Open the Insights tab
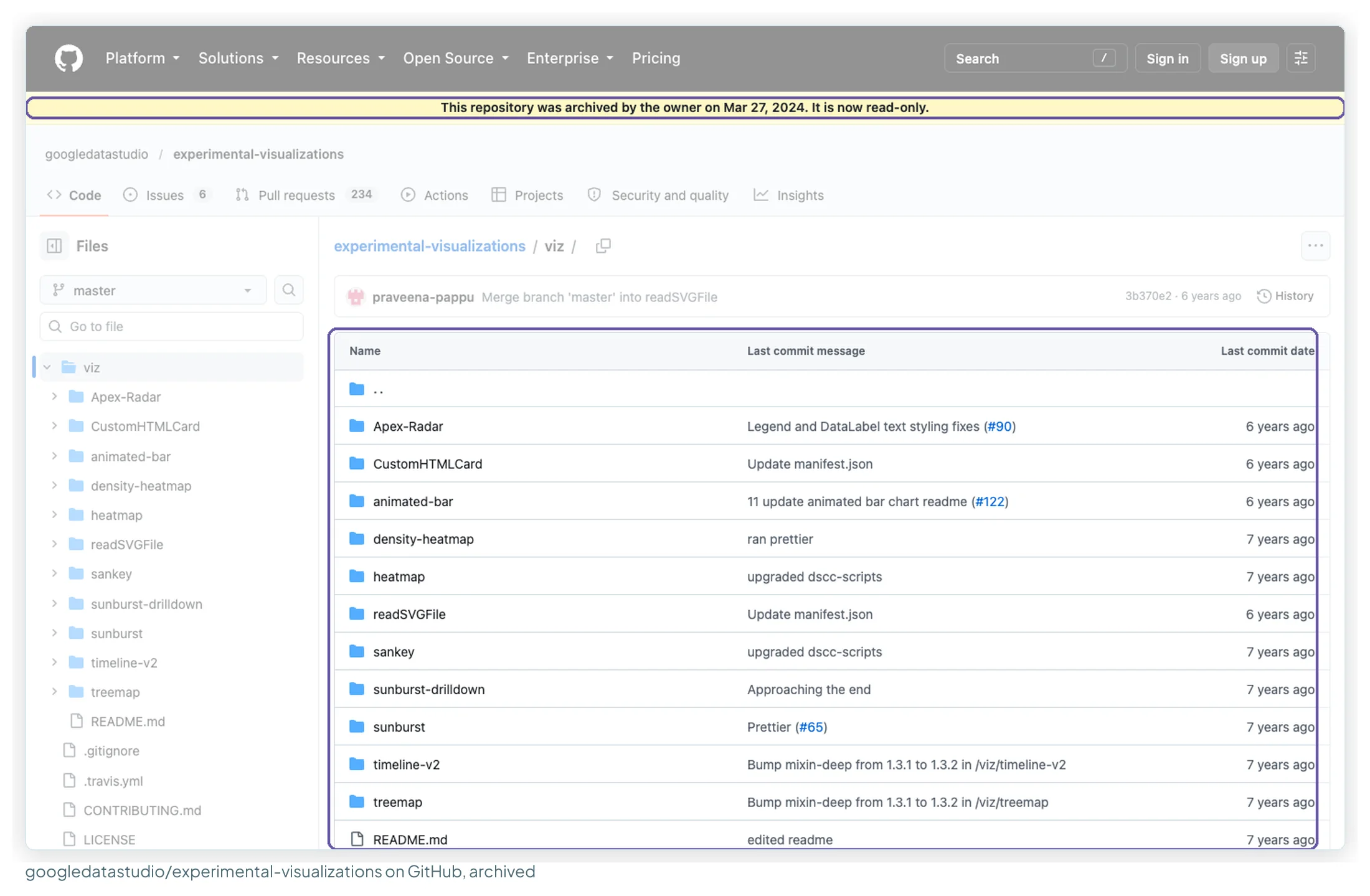Image resolution: width=1370 pixels, height=896 pixels. 789,196
